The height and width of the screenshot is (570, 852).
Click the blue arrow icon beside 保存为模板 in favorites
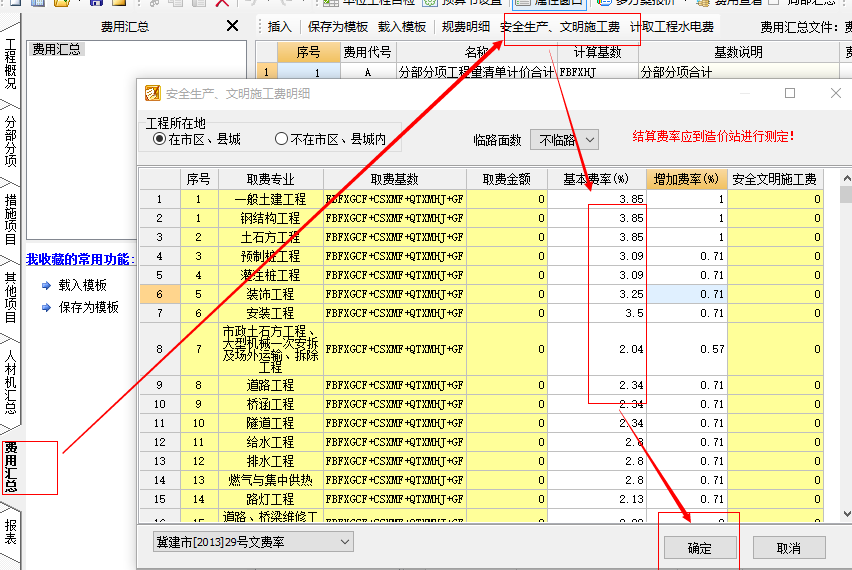click(x=46, y=308)
